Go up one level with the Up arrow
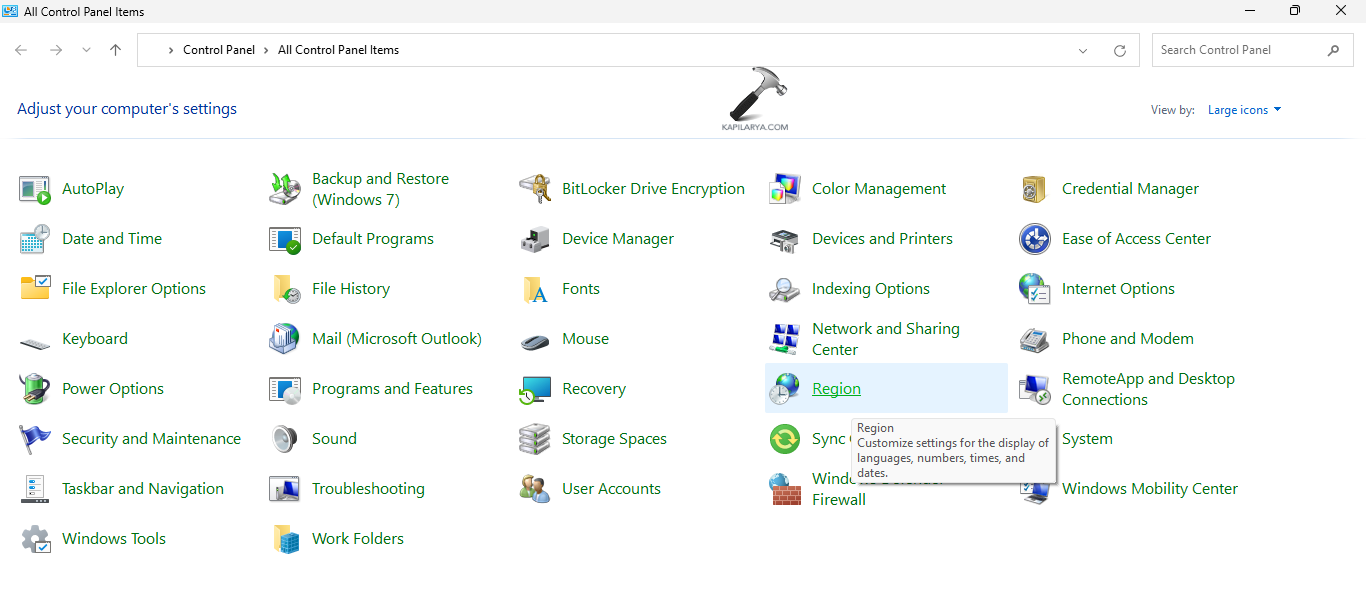The height and width of the screenshot is (590, 1366). pyautogui.click(x=116, y=50)
